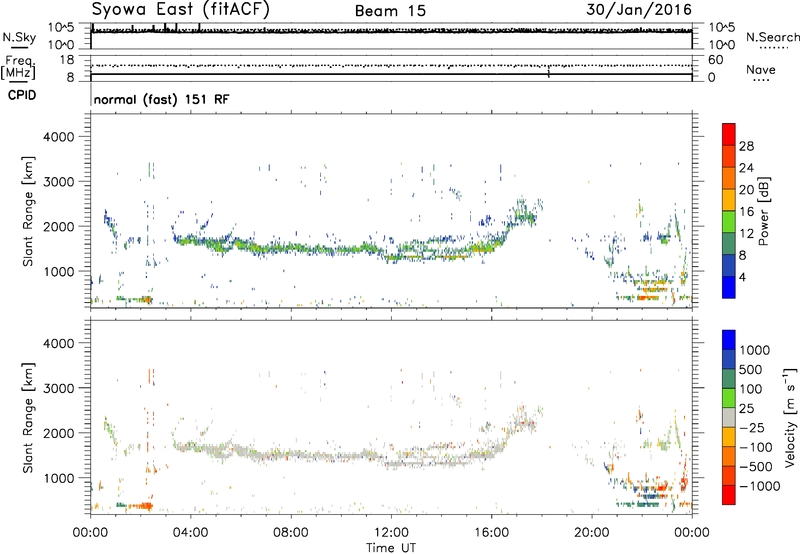Click the '18' frequency axis value
This screenshot has height=554, width=800.
point(67,60)
